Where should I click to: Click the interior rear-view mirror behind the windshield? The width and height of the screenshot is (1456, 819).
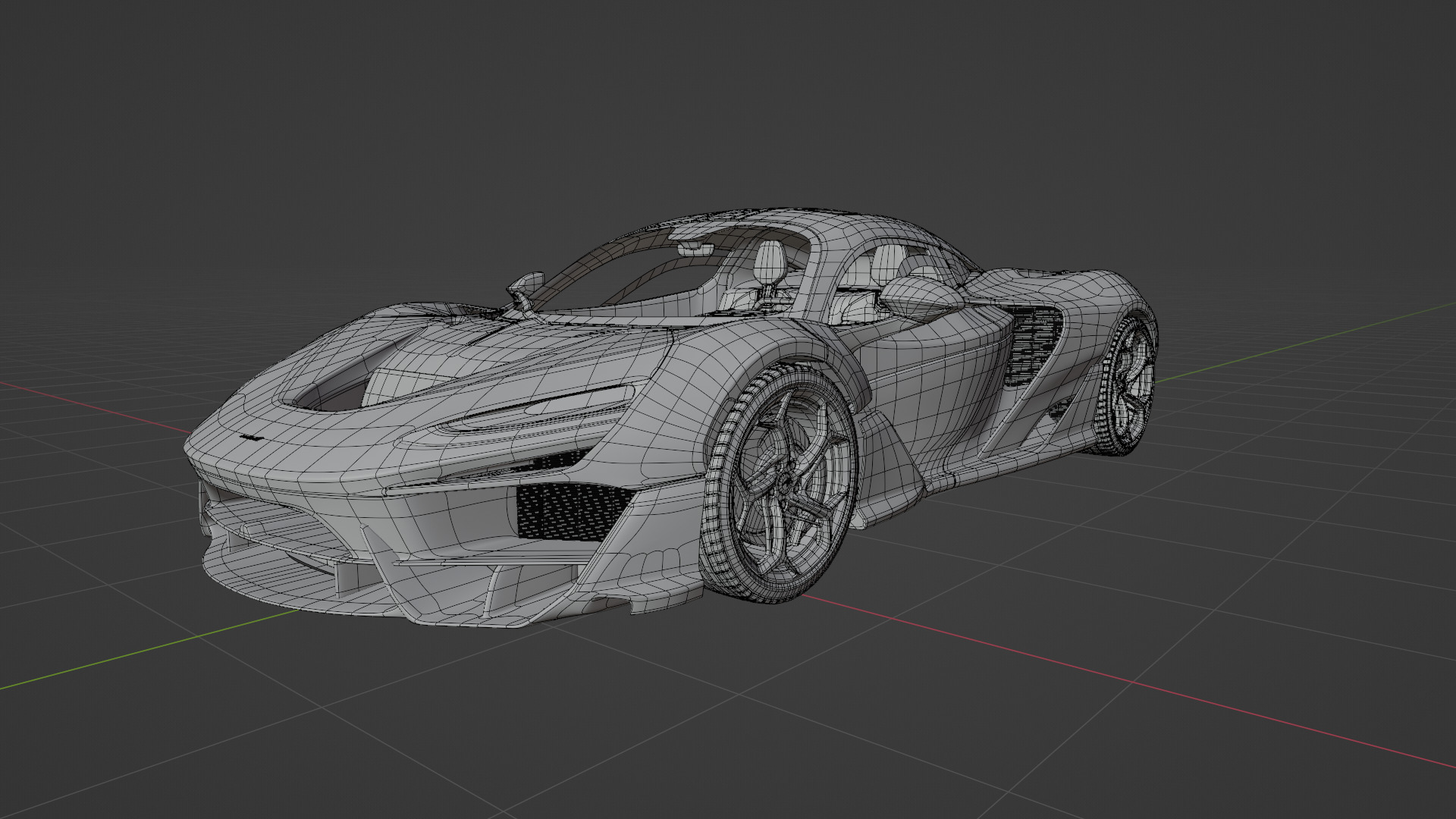pos(695,248)
